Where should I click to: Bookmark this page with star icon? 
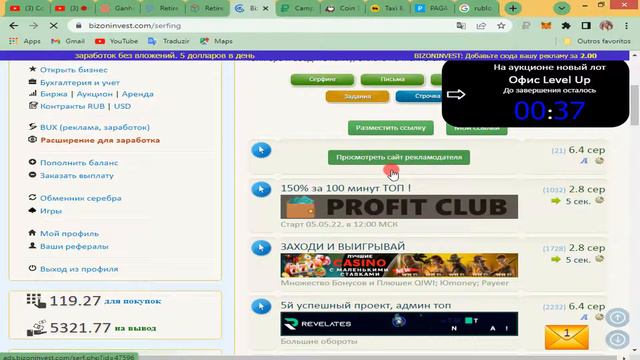point(501,26)
